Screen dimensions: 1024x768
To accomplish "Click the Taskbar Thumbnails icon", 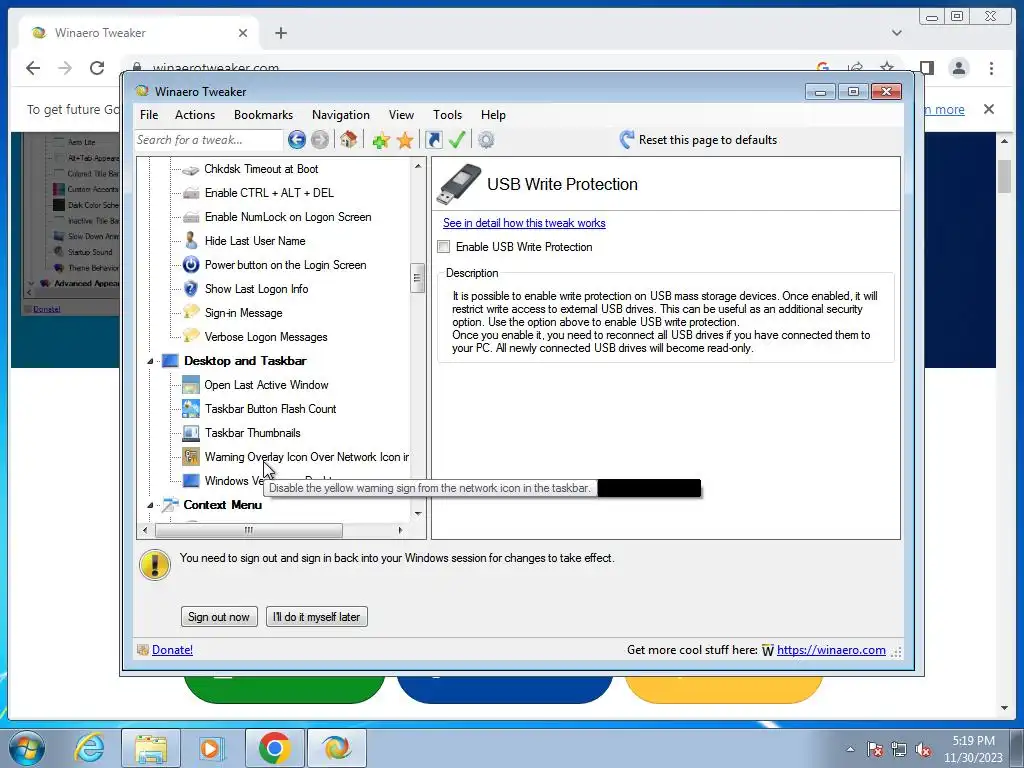I will pos(191,433).
